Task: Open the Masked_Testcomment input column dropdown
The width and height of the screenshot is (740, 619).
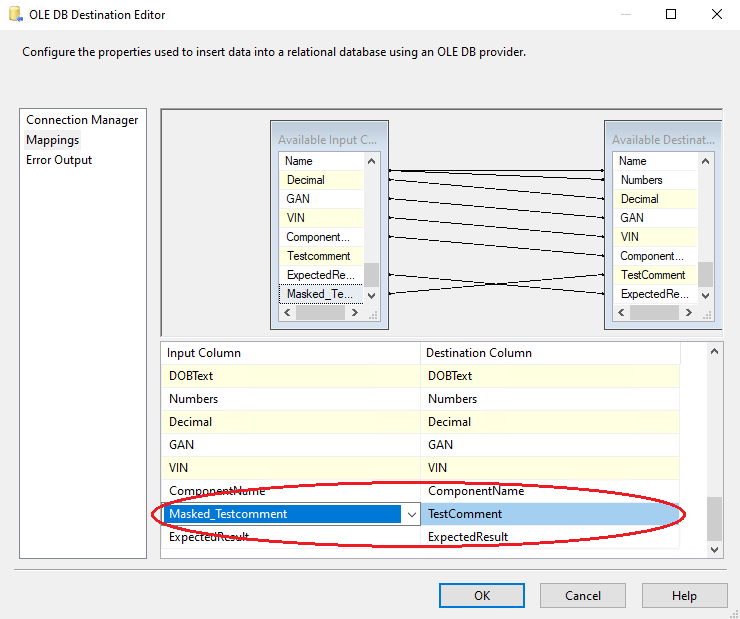Action: click(411, 514)
